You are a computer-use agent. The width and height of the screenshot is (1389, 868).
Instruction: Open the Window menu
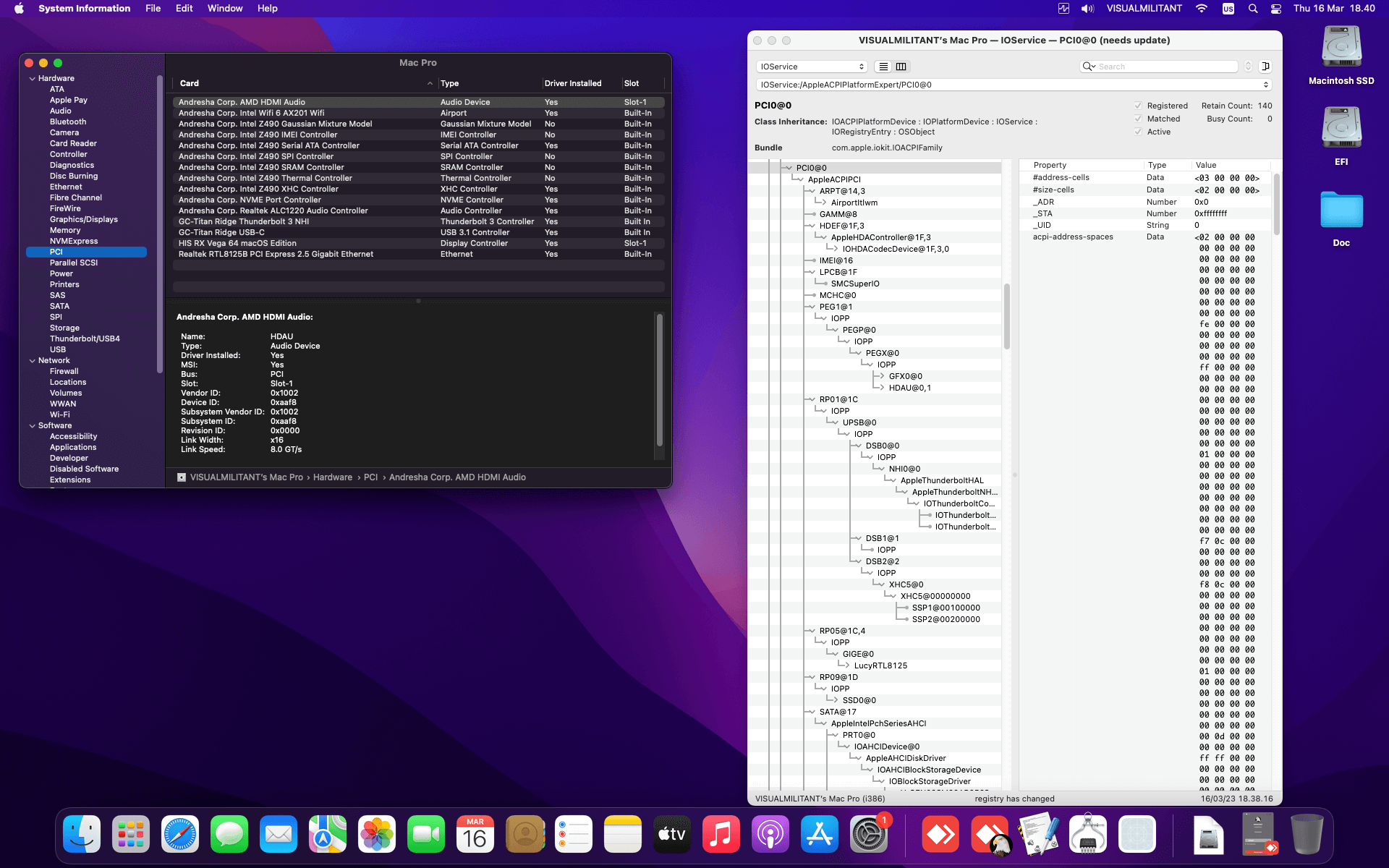[x=225, y=9]
